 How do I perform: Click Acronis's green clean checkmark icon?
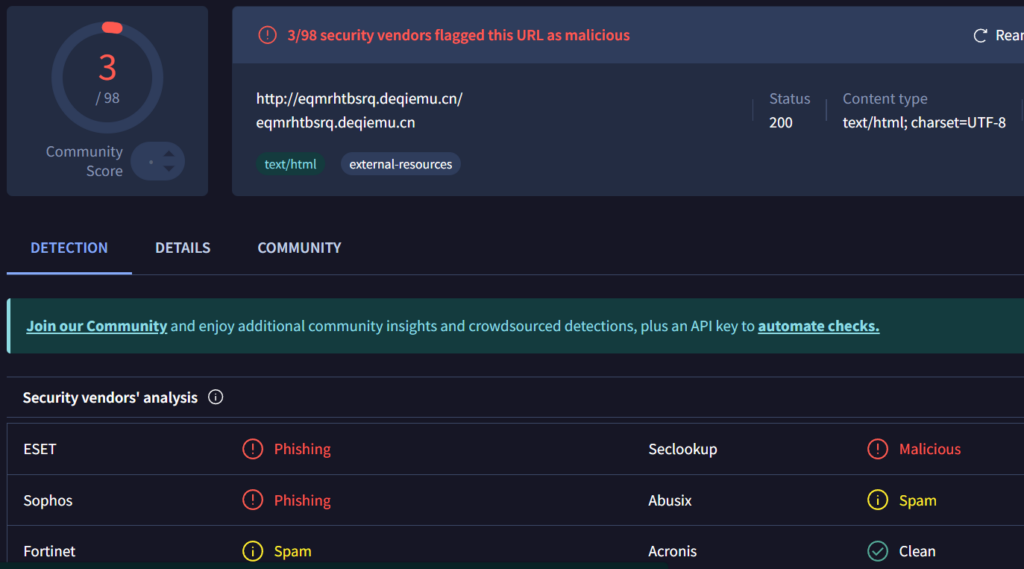(x=877, y=551)
